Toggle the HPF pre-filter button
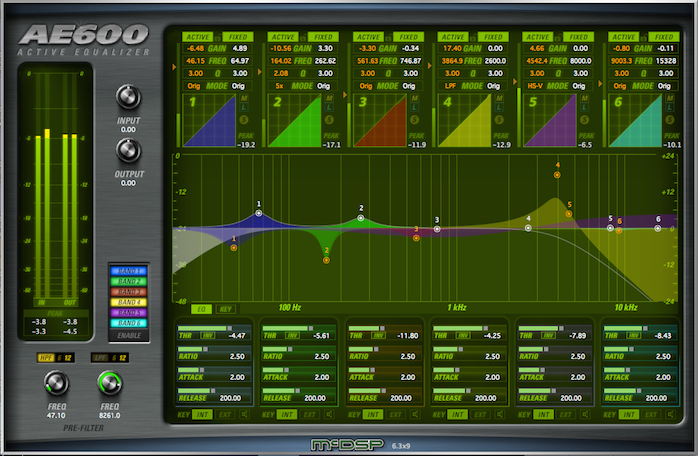The height and width of the screenshot is (456, 698). pyautogui.click(x=45, y=358)
